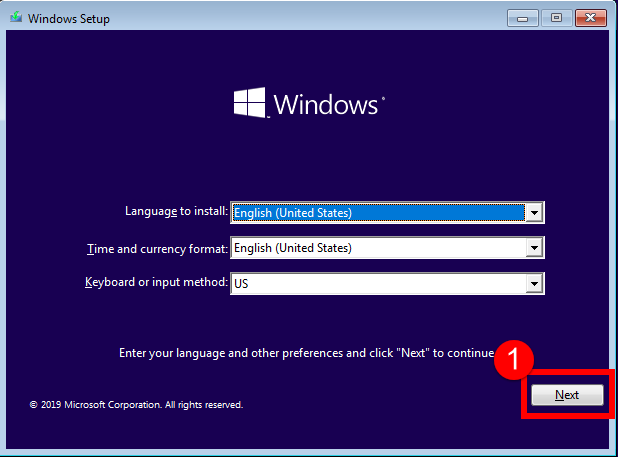Image resolution: width=618 pixels, height=457 pixels.
Task: Maximize the Windows Setup window
Action: [557, 18]
